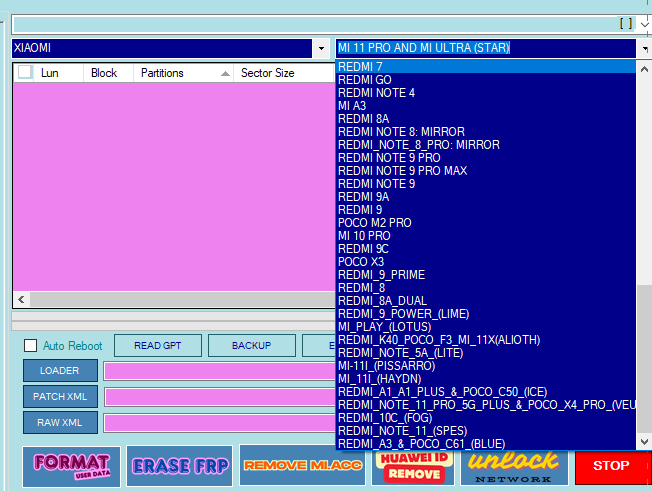Choose MI 10 PRO model

(x=486, y=236)
